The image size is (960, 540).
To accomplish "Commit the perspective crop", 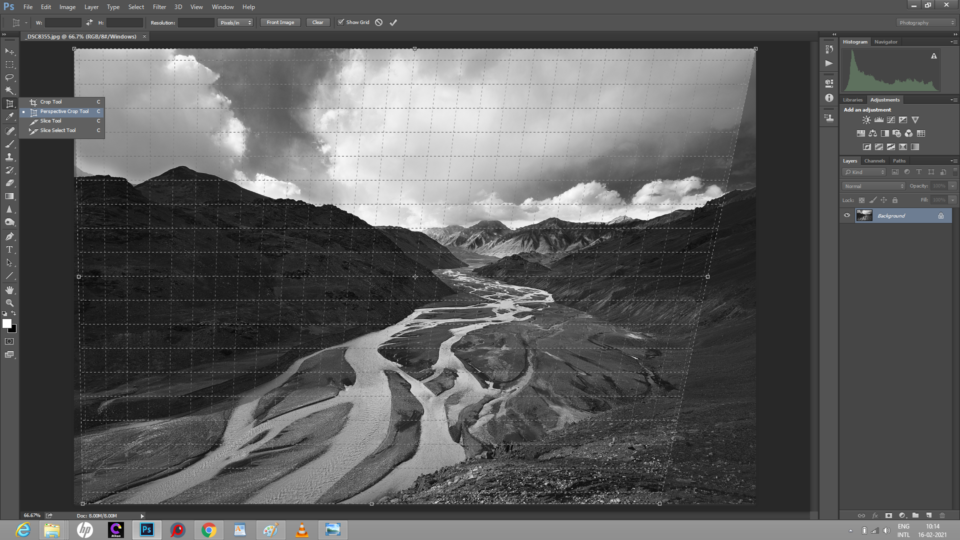I will pyautogui.click(x=394, y=23).
